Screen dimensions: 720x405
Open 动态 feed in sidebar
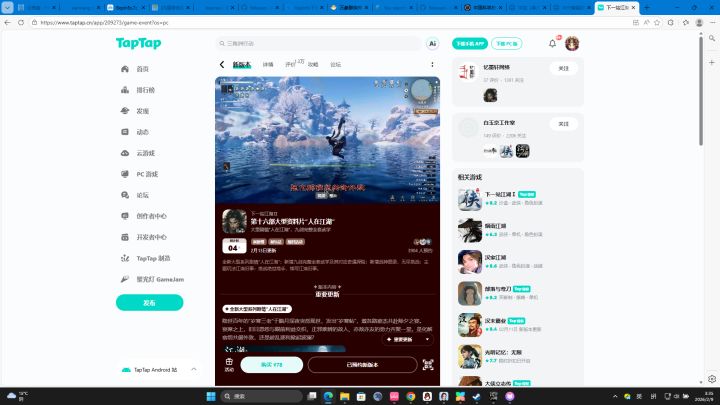(x=142, y=132)
